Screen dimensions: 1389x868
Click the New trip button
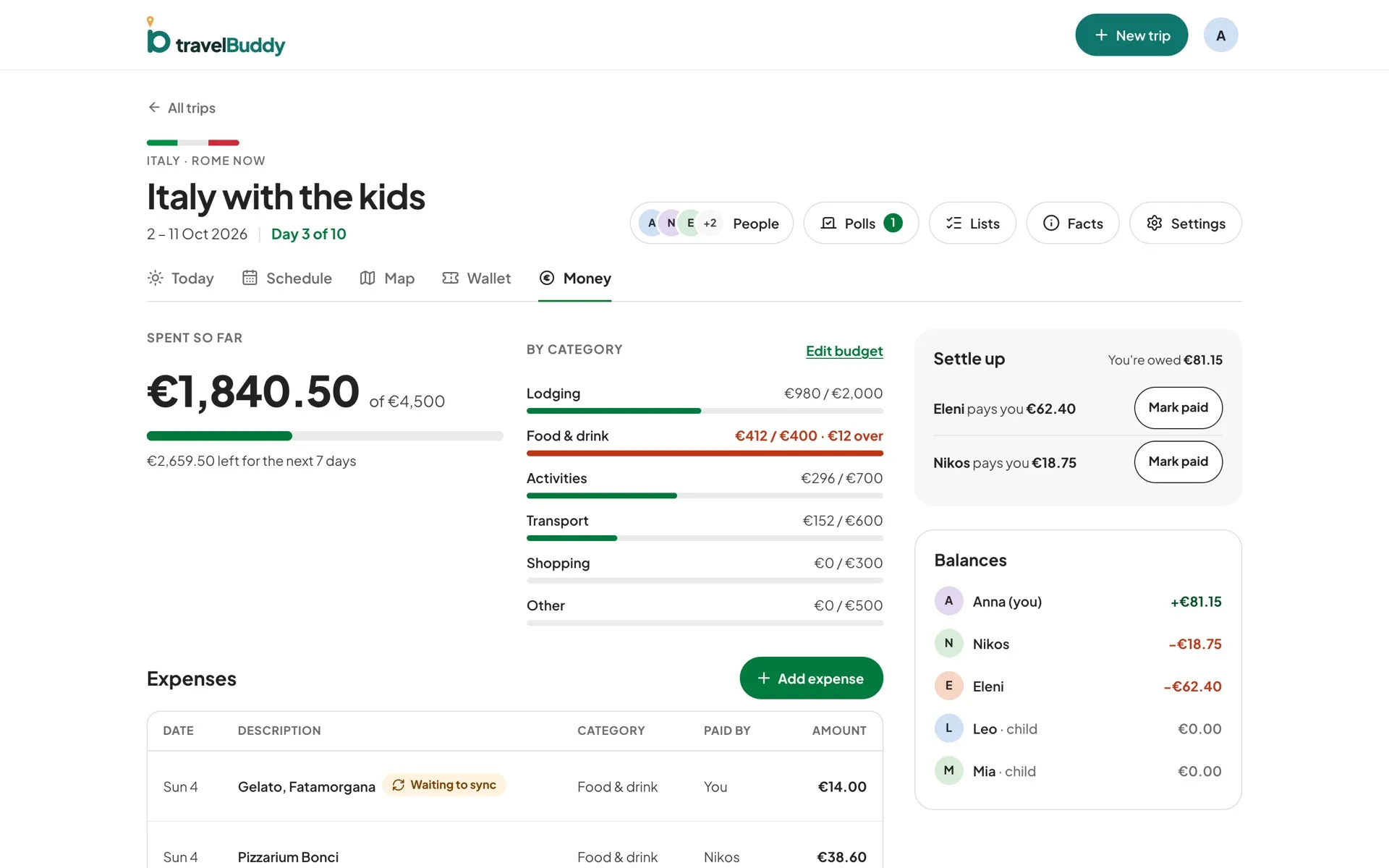pos(1131,35)
